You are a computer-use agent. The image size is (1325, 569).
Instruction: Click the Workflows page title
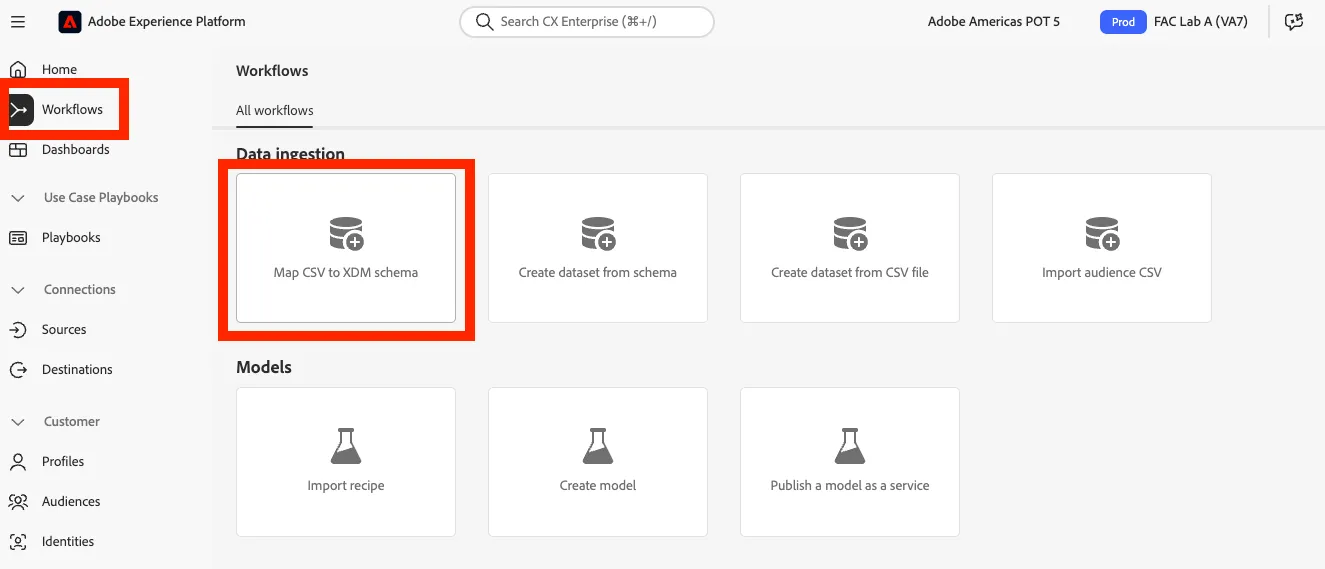point(272,71)
